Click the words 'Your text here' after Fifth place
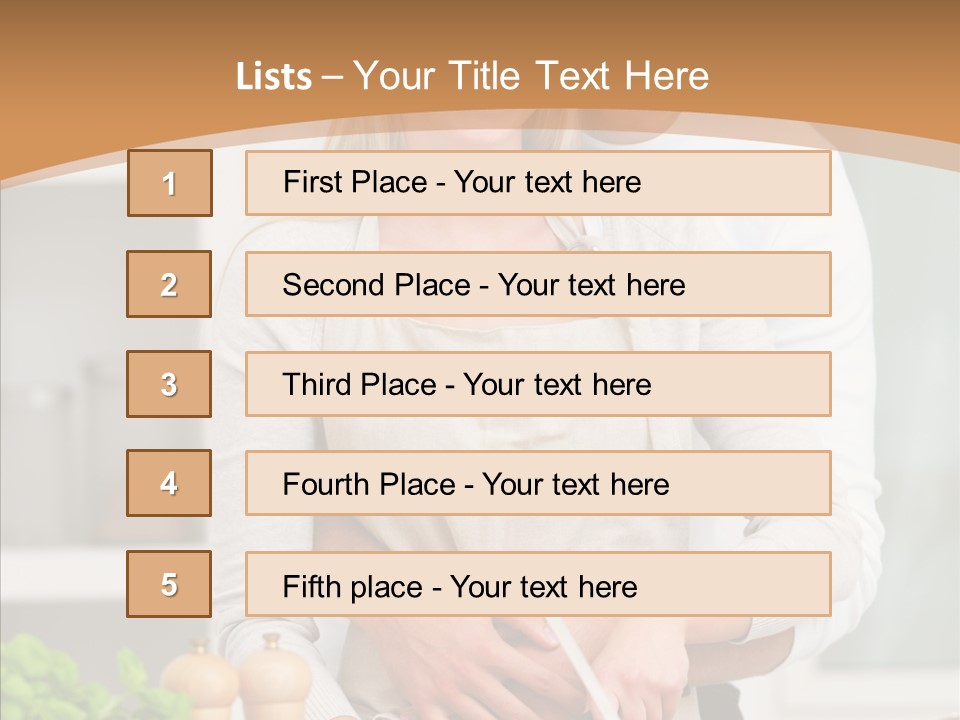 tap(545, 586)
